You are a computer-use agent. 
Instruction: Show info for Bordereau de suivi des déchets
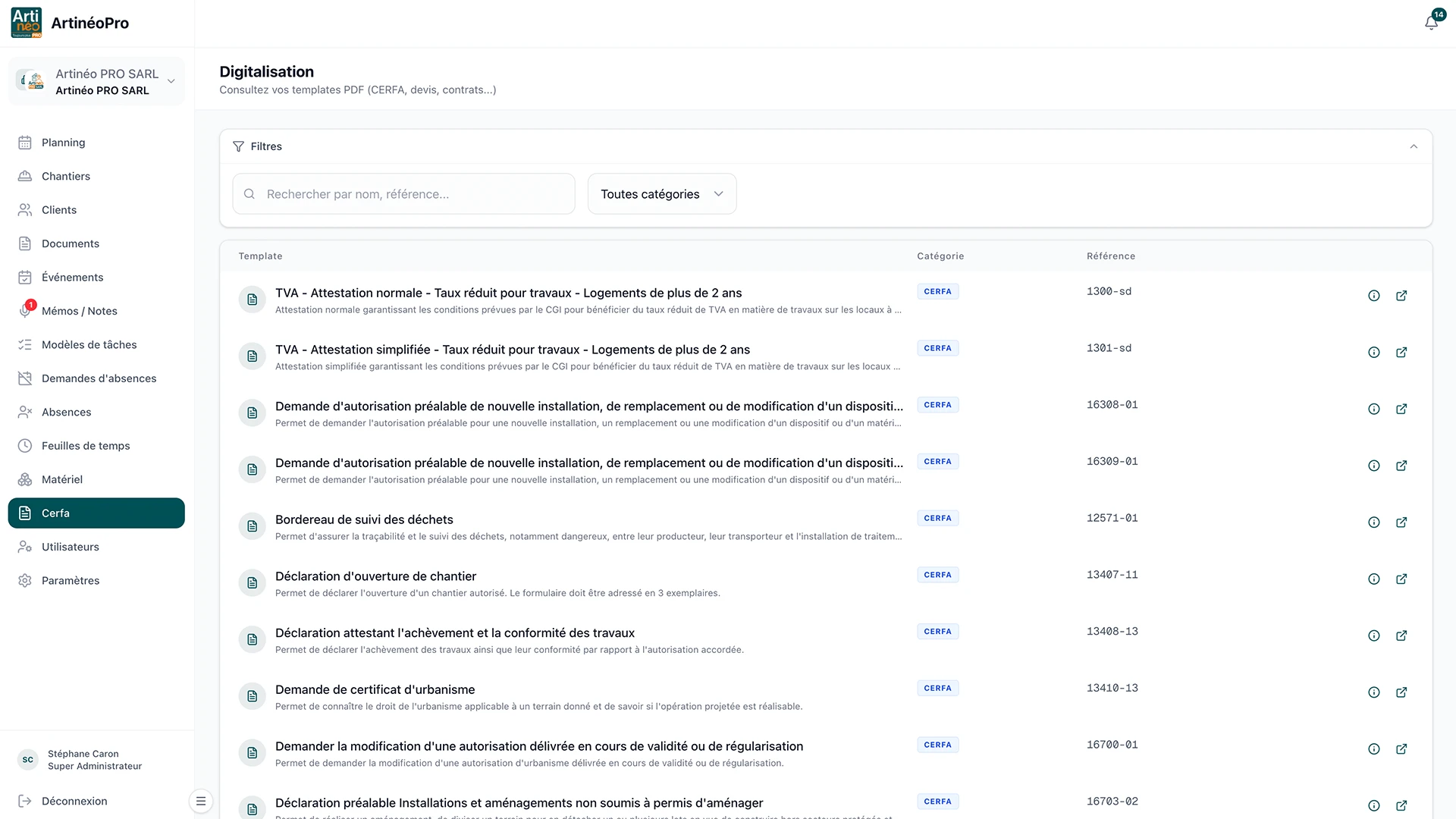click(x=1373, y=522)
